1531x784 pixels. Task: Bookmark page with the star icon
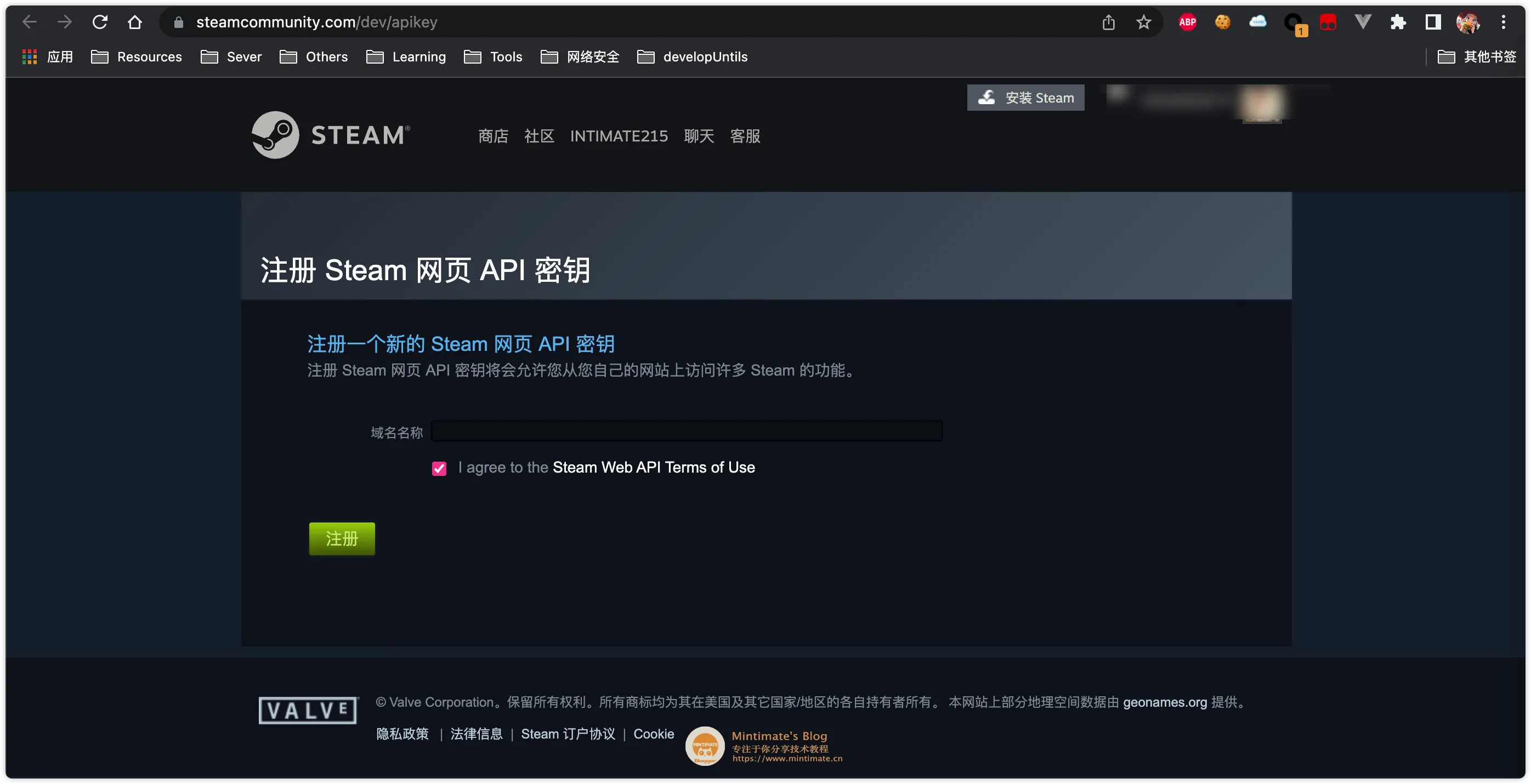pyautogui.click(x=1143, y=22)
